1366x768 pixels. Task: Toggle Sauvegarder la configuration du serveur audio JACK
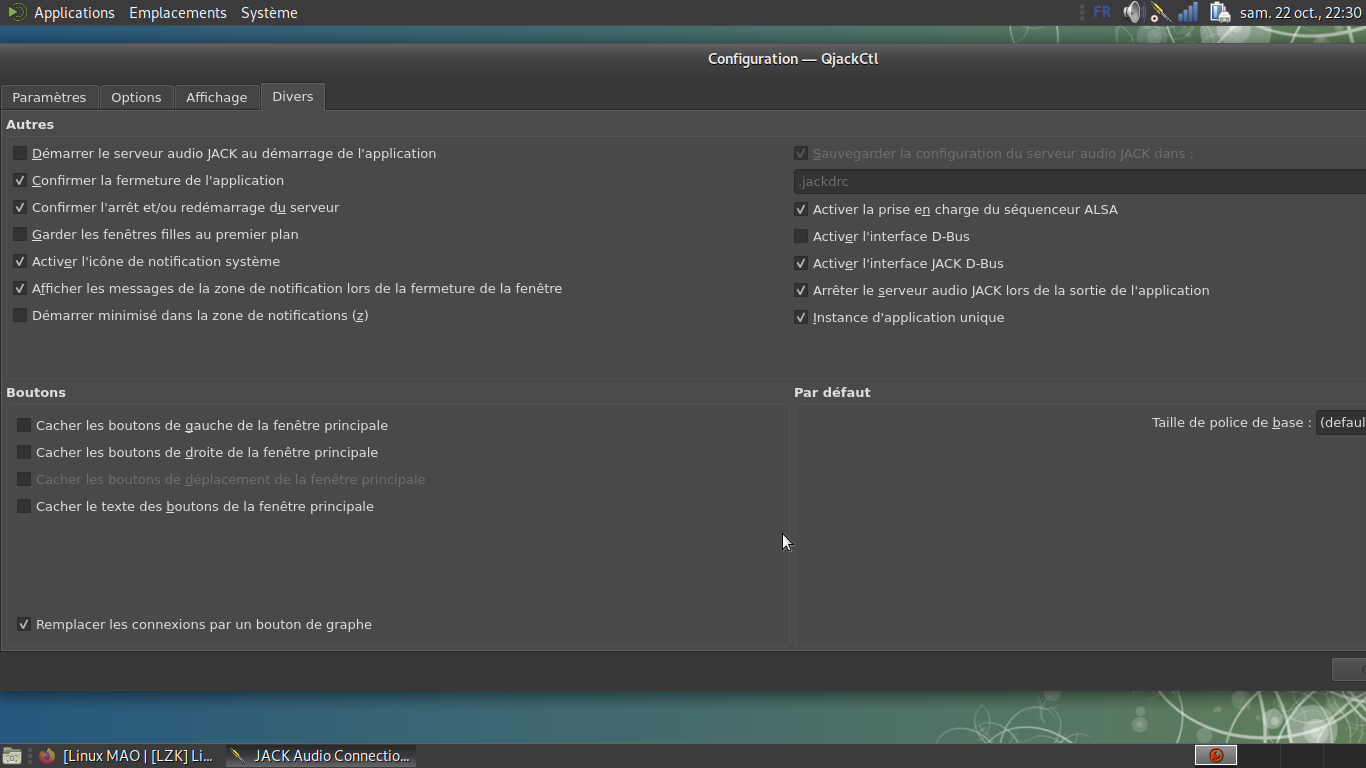pos(801,153)
